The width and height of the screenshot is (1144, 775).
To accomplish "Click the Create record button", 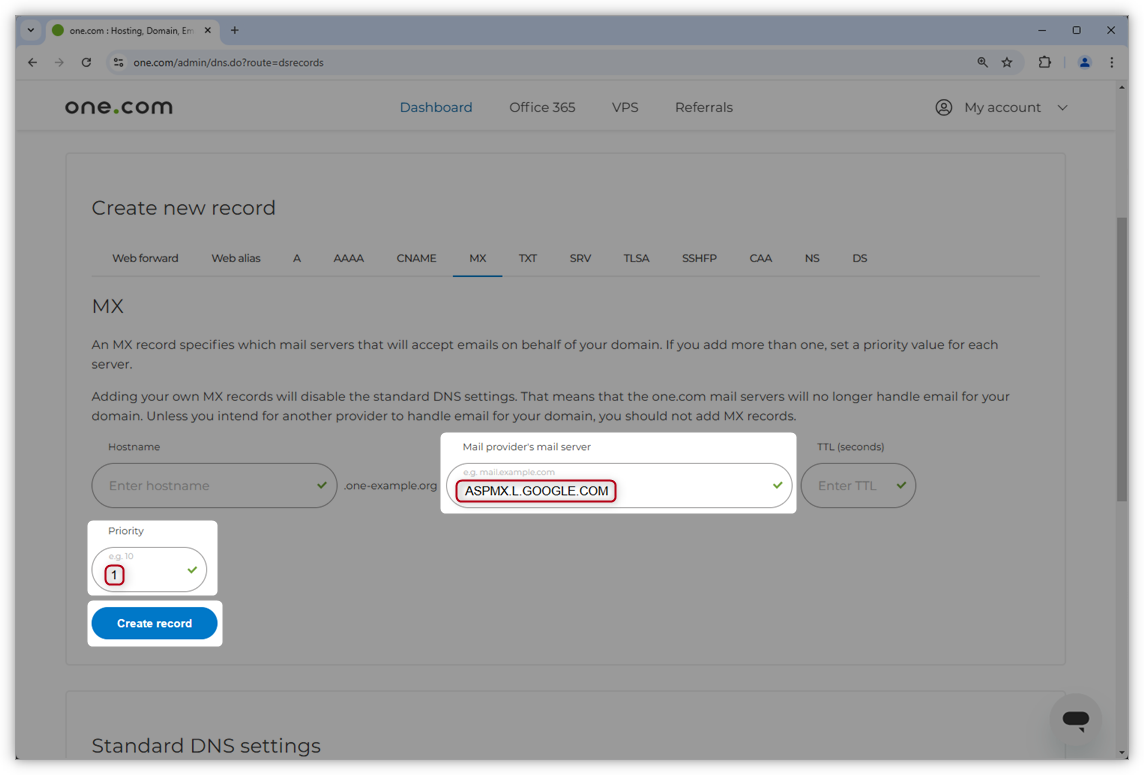I will tap(154, 622).
